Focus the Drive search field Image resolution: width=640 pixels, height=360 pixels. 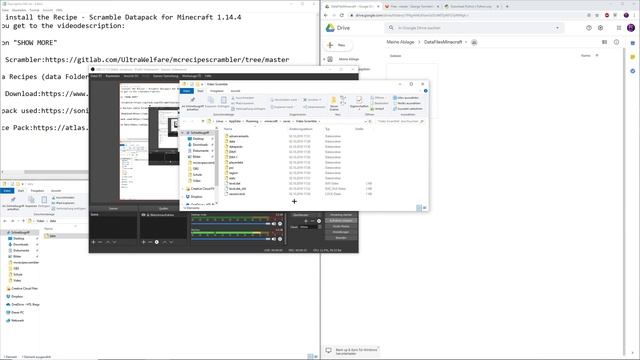coord(473,28)
